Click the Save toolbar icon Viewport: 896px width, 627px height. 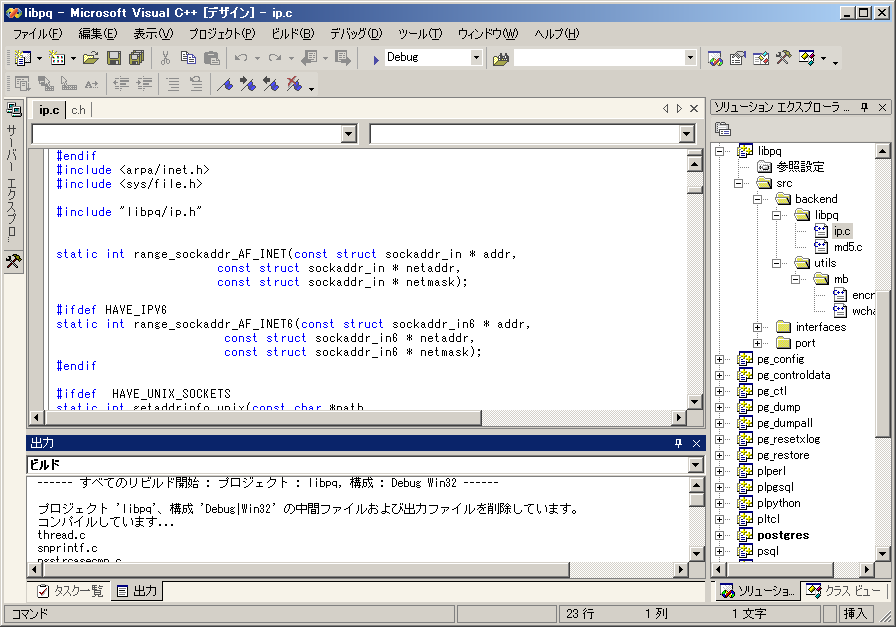click(114, 58)
